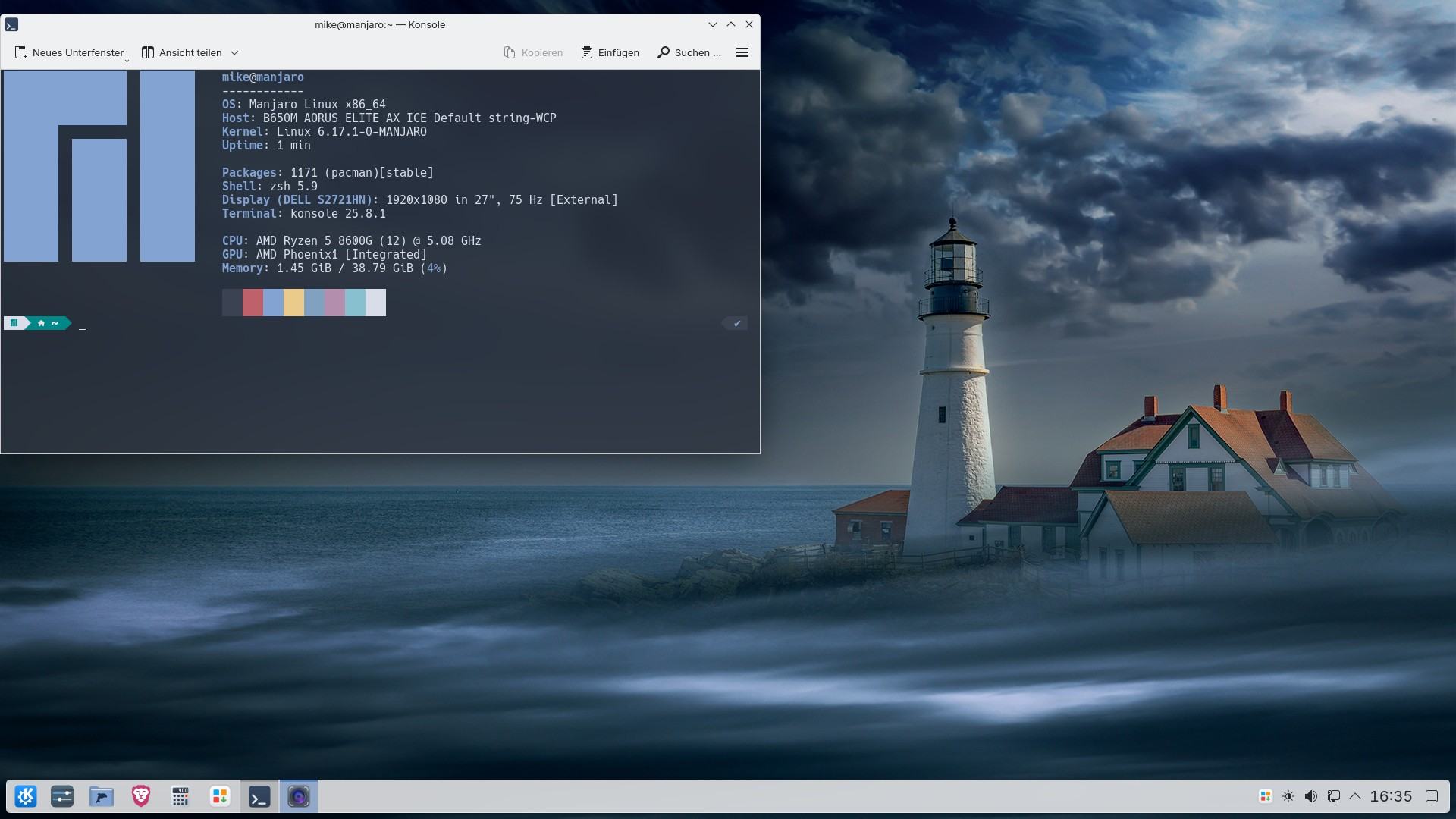Open System Settings from the taskbar
This screenshot has height=819, width=1456.
pyautogui.click(x=62, y=796)
